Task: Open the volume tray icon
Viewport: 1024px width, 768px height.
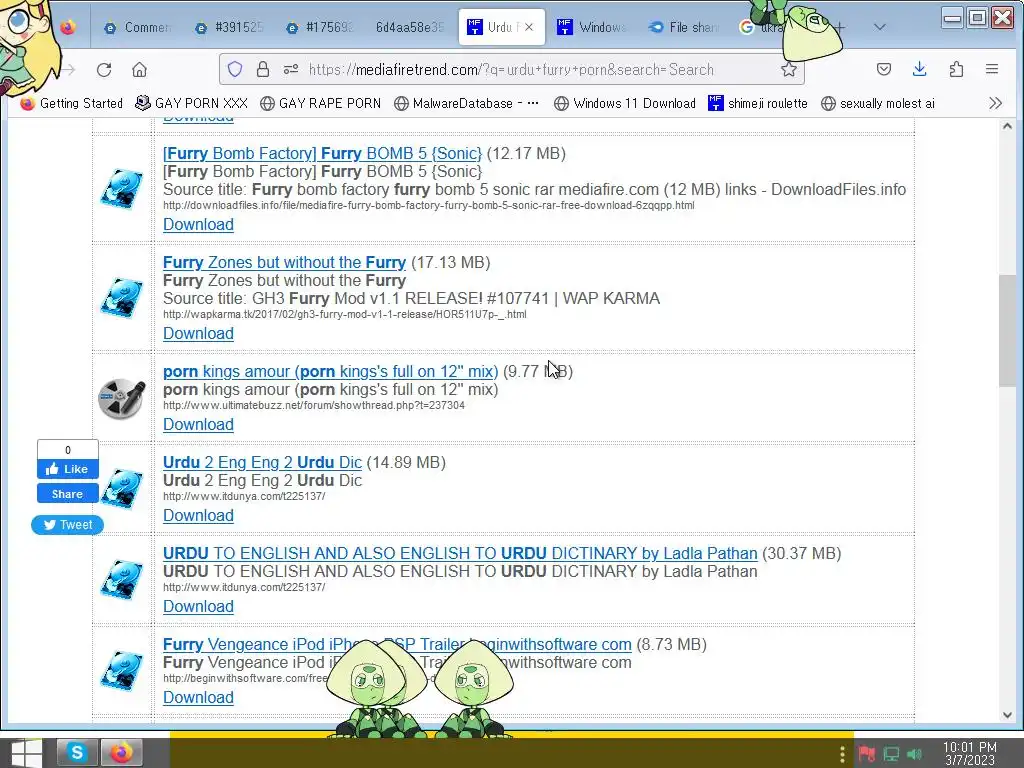Action: (x=914, y=754)
